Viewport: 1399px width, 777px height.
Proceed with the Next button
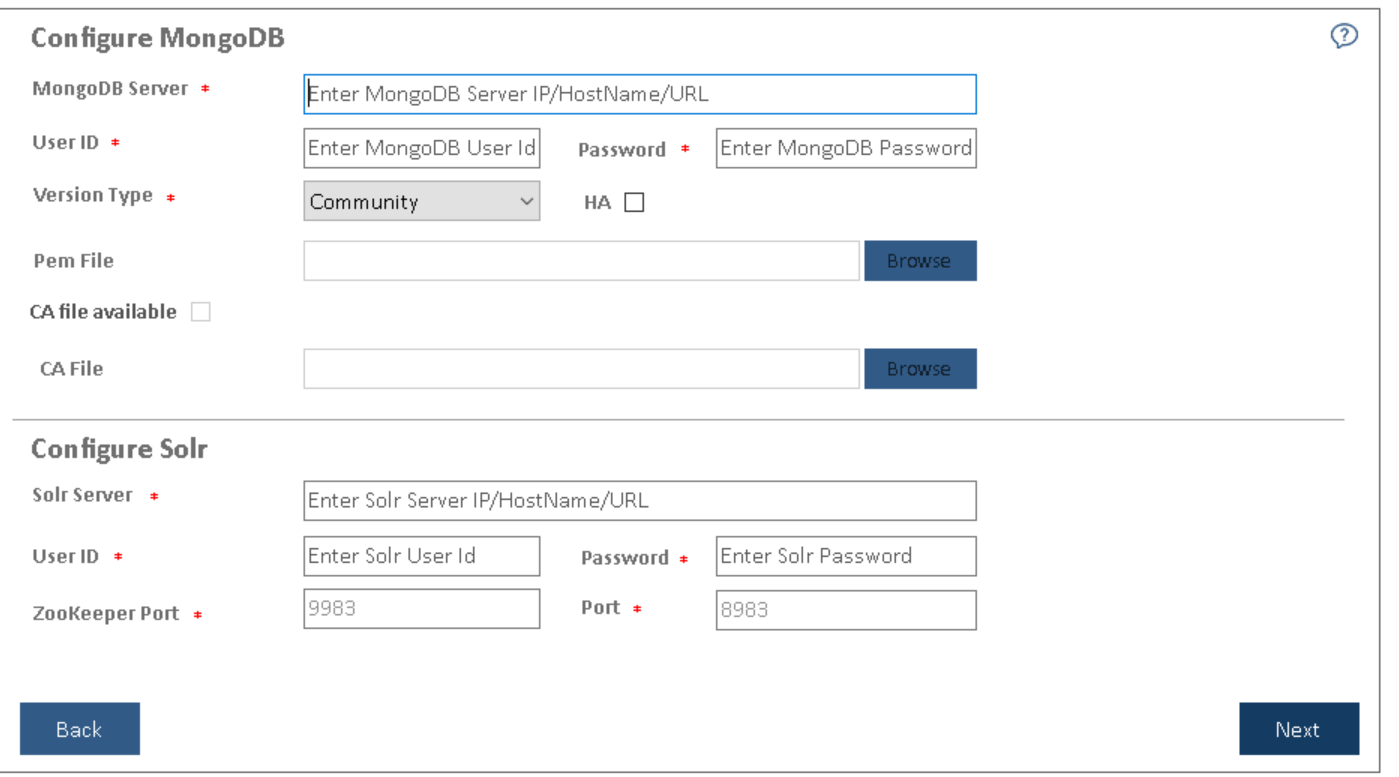[x=1298, y=729]
